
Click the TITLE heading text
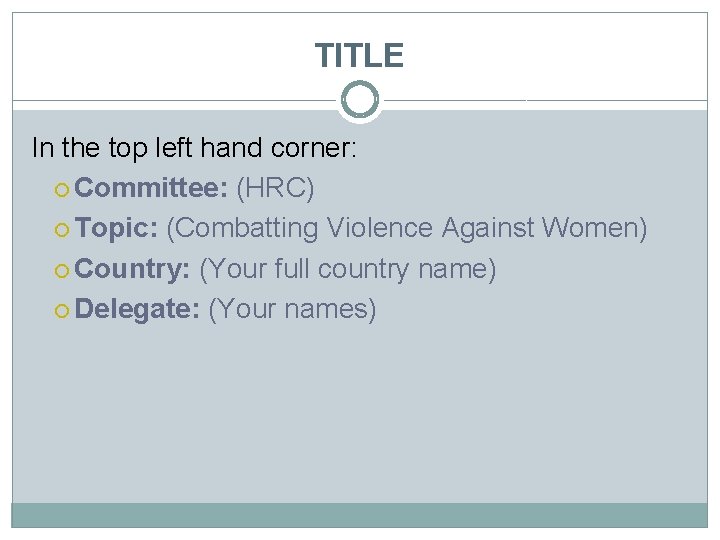pos(359,55)
